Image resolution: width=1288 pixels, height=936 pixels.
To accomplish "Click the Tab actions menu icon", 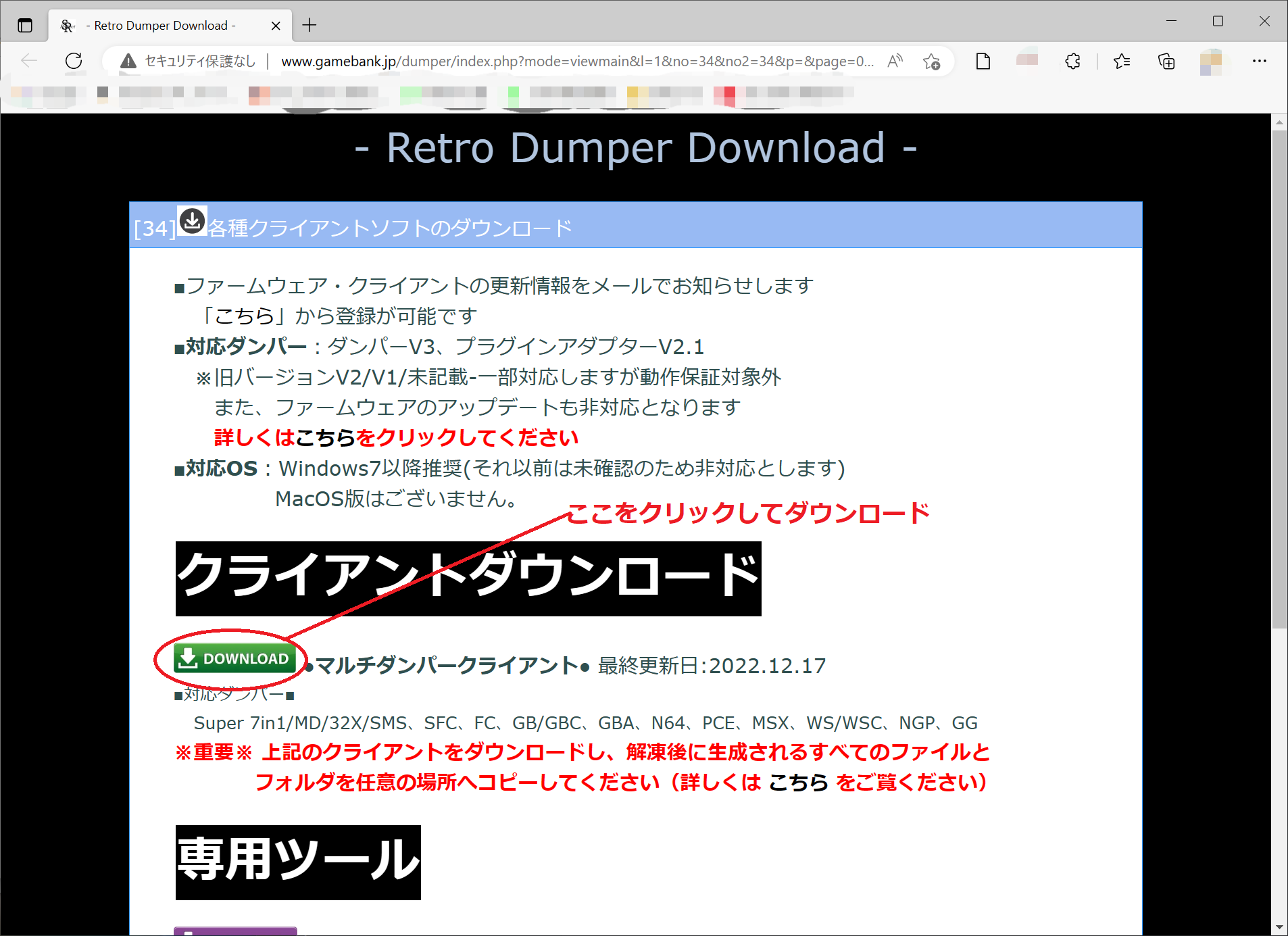I will [x=25, y=26].
